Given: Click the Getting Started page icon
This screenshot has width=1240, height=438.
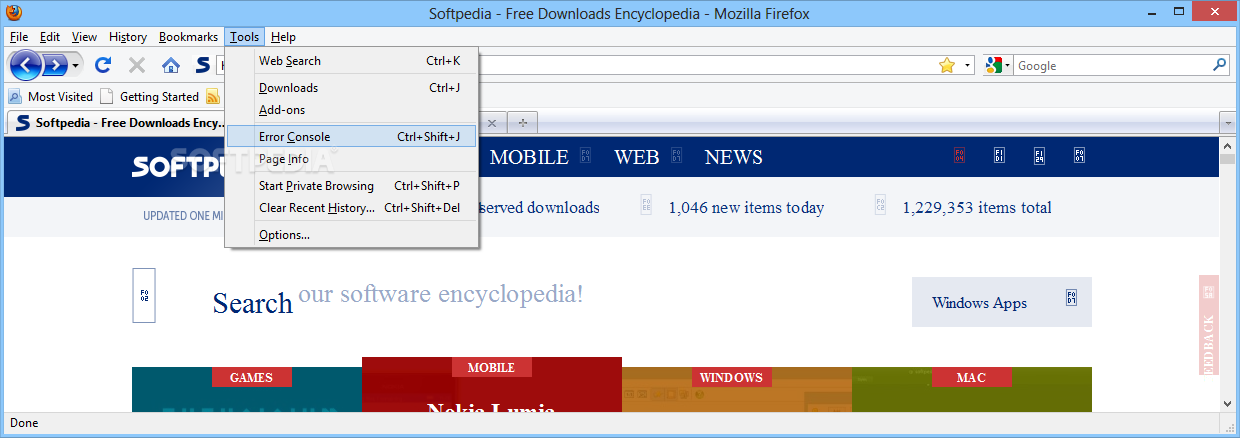Looking at the screenshot, I should point(107,97).
